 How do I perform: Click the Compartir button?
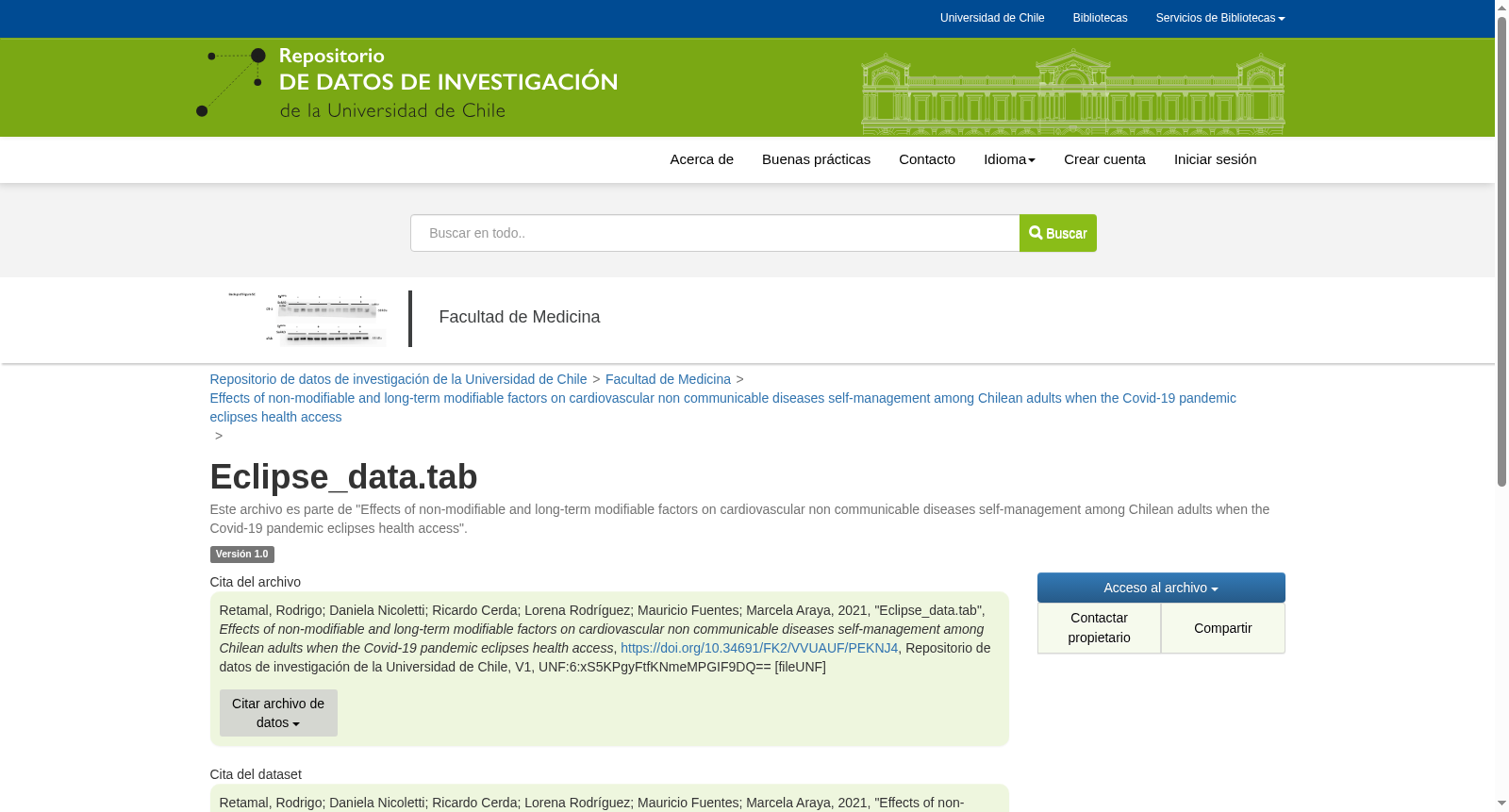coord(1223,628)
